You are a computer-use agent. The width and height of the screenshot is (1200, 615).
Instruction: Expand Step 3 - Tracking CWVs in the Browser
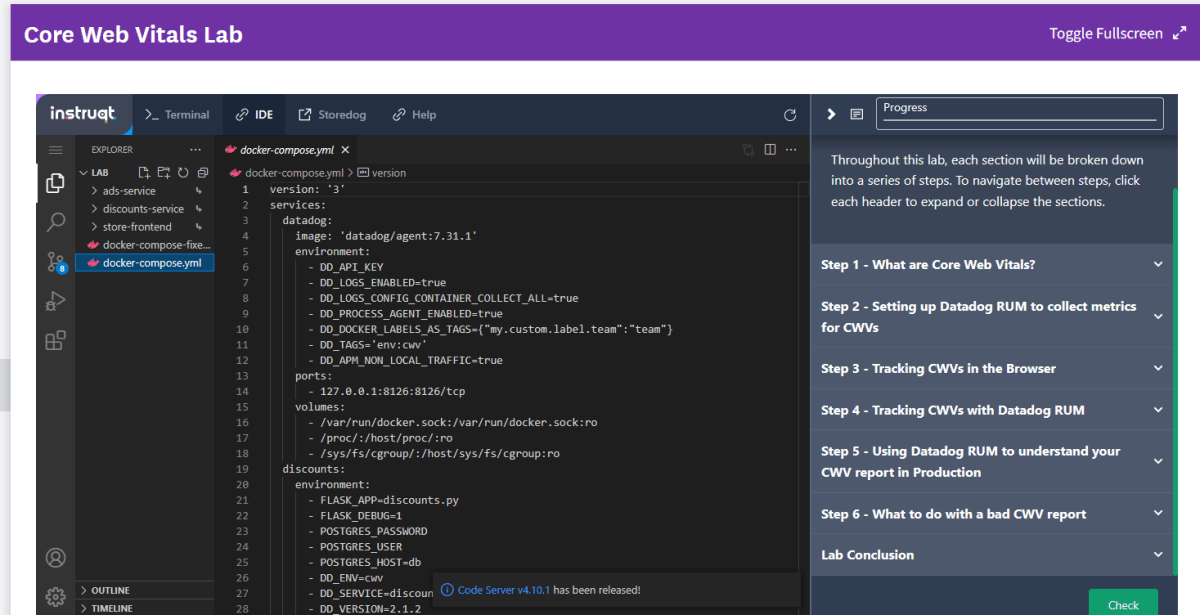(x=992, y=369)
